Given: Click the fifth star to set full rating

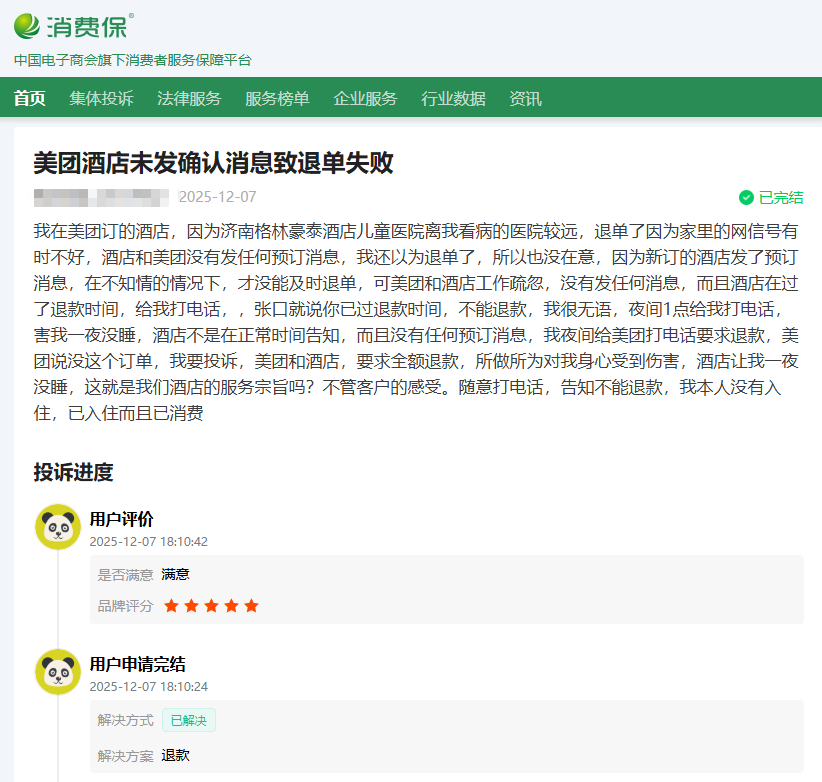Looking at the screenshot, I should (250, 605).
